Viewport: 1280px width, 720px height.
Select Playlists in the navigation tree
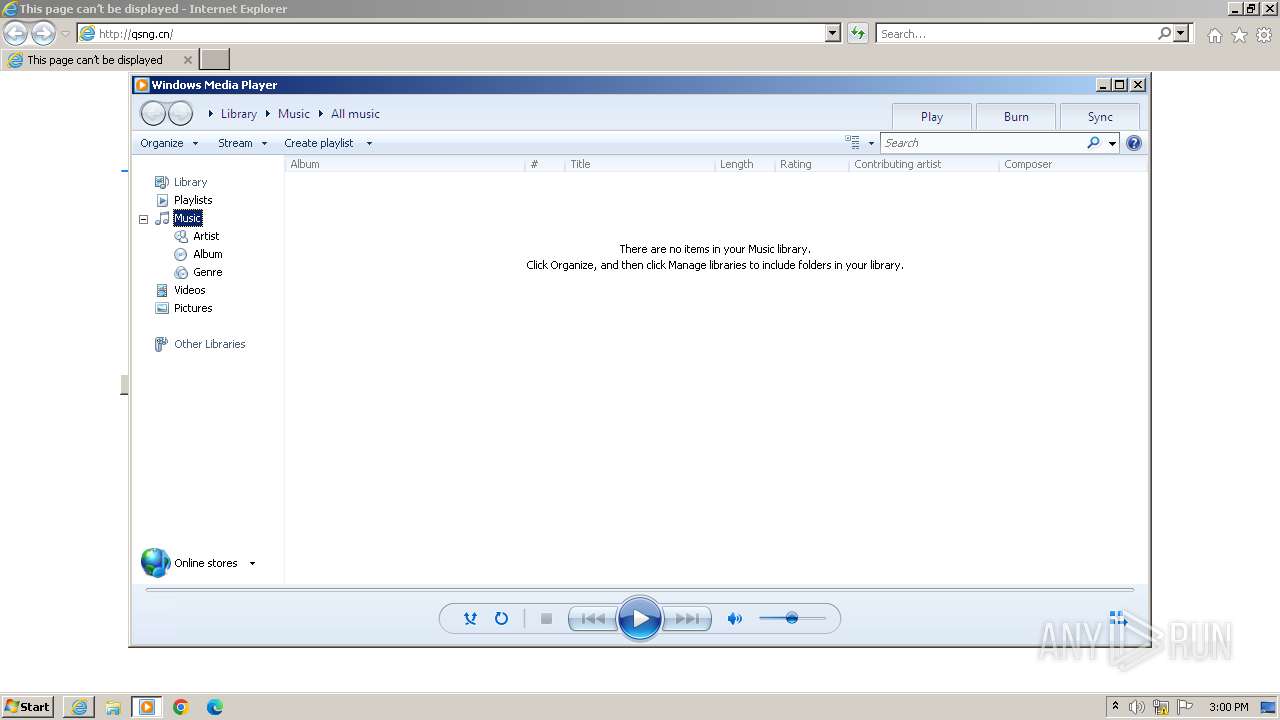tap(193, 200)
